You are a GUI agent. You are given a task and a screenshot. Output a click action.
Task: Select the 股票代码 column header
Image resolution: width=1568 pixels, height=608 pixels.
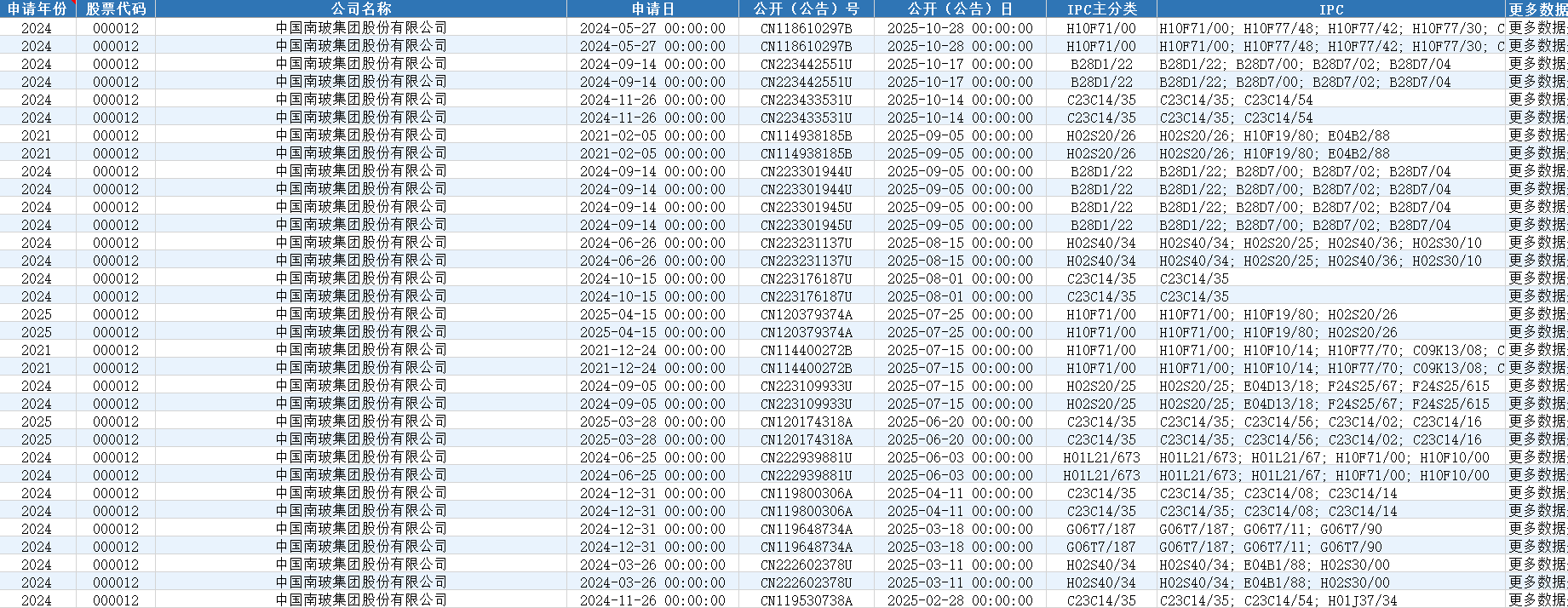[x=116, y=9]
